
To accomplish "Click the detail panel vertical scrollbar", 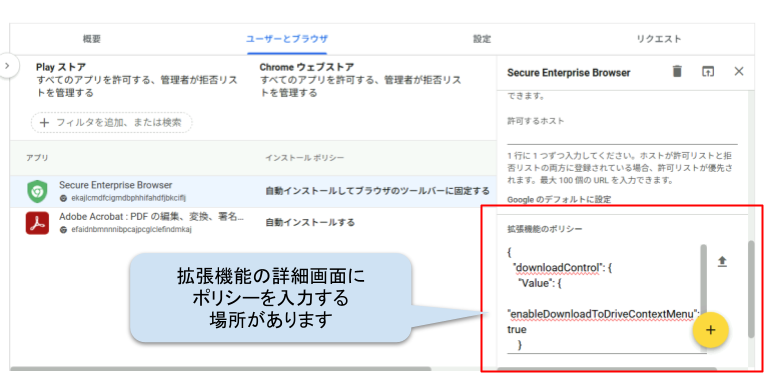I will click(x=751, y=289).
